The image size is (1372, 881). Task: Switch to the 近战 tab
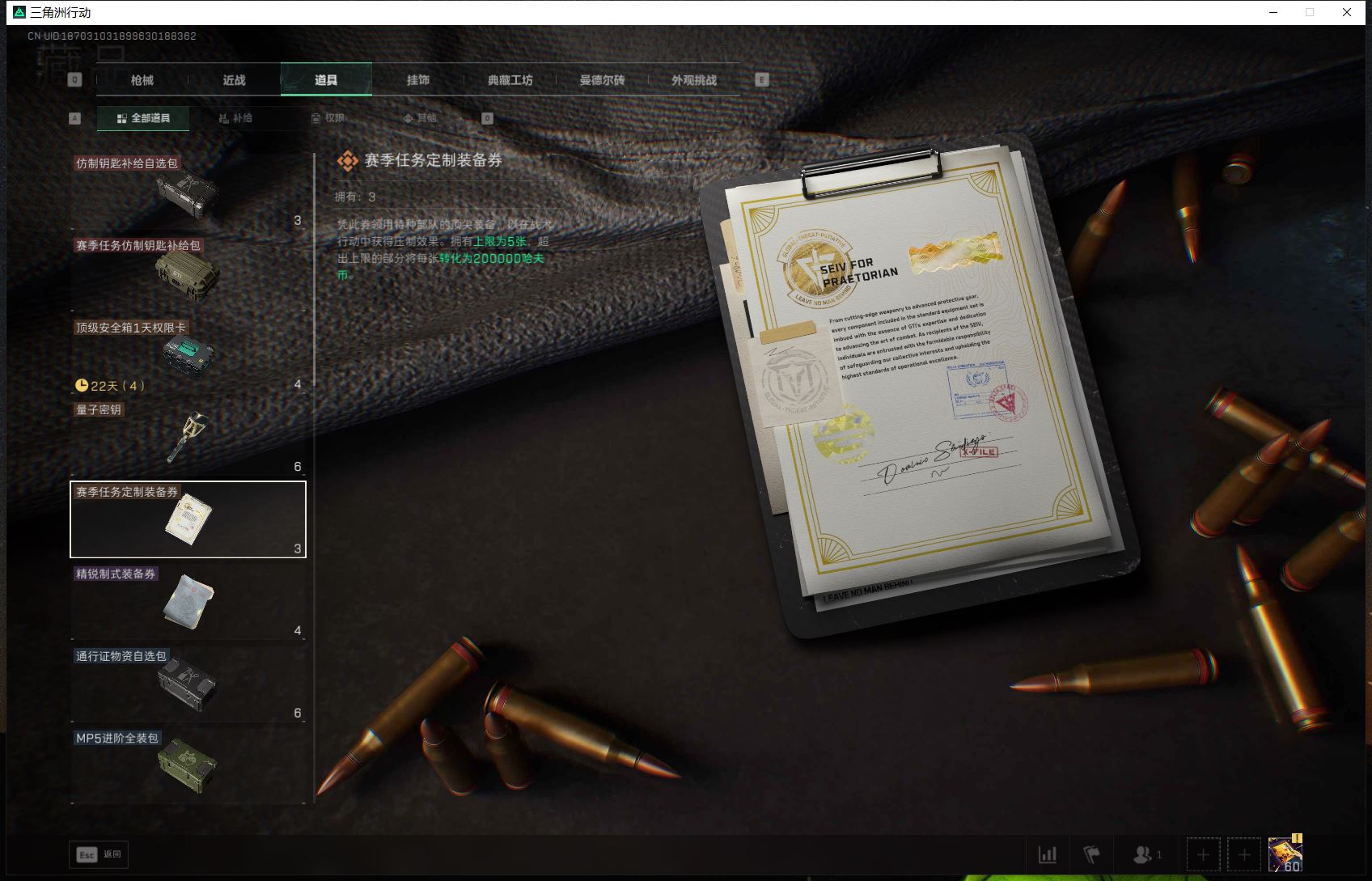coord(234,80)
